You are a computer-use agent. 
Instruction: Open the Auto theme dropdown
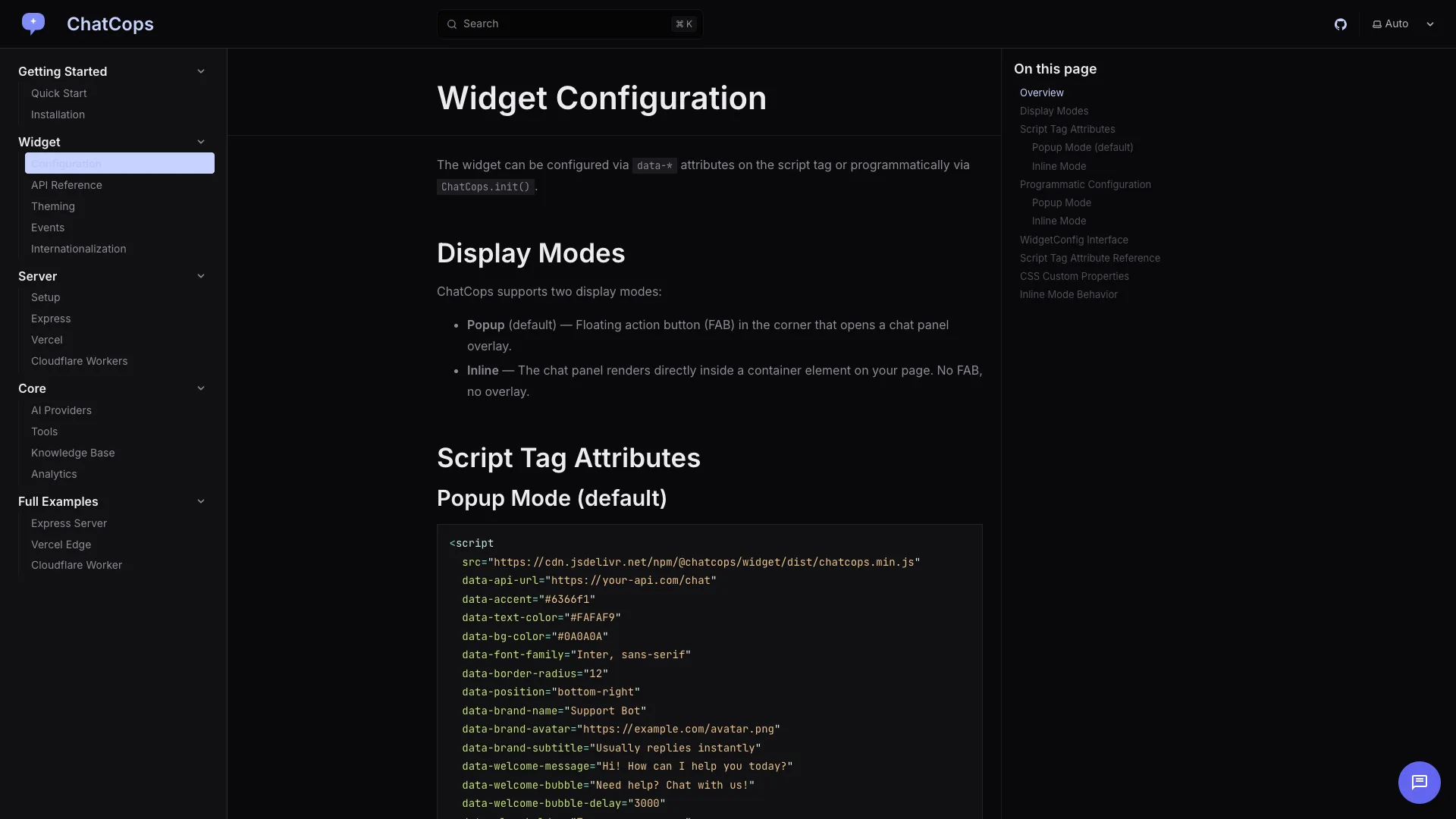click(1404, 24)
